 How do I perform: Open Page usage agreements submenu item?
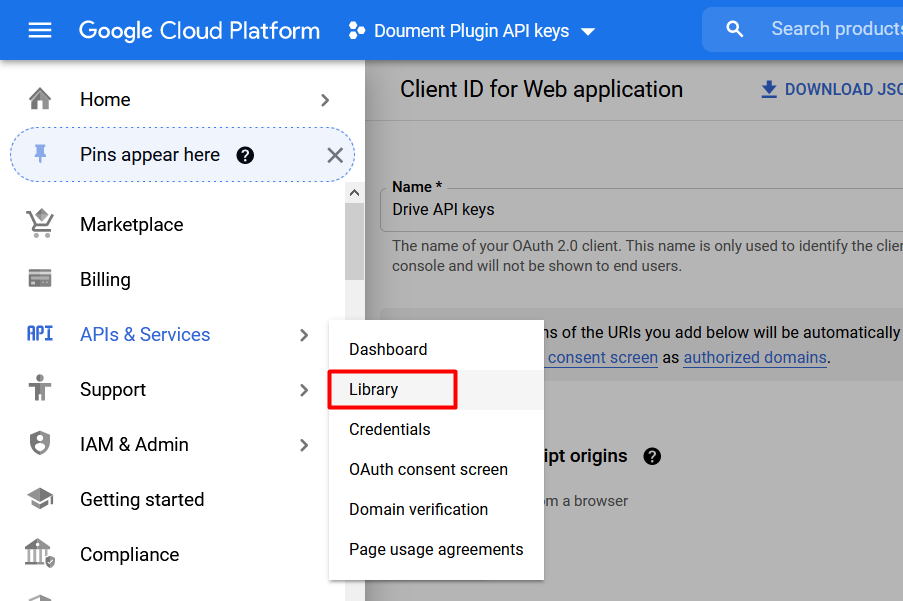pyautogui.click(x=436, y=550)
